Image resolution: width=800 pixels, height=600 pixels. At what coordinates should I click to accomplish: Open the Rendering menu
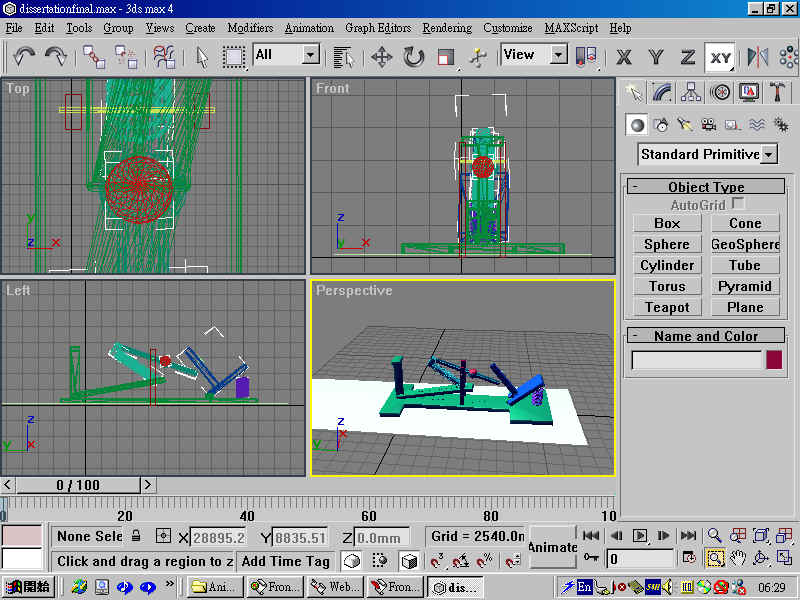click(447, 28)
